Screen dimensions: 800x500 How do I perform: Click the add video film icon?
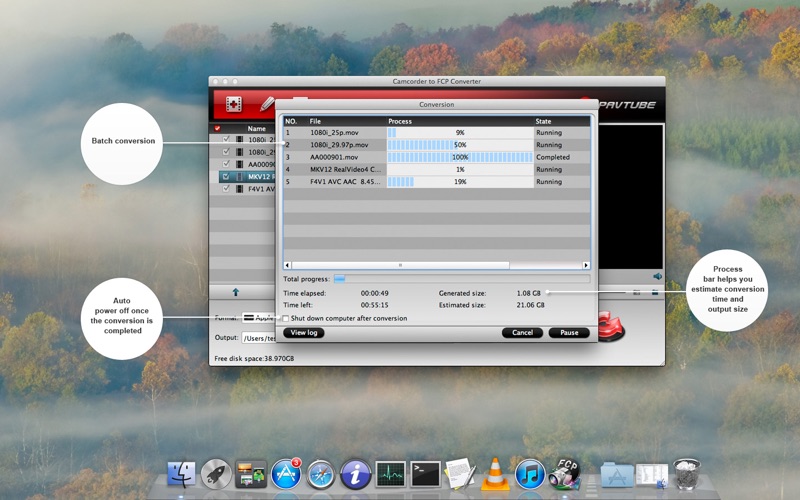[234, 105]
